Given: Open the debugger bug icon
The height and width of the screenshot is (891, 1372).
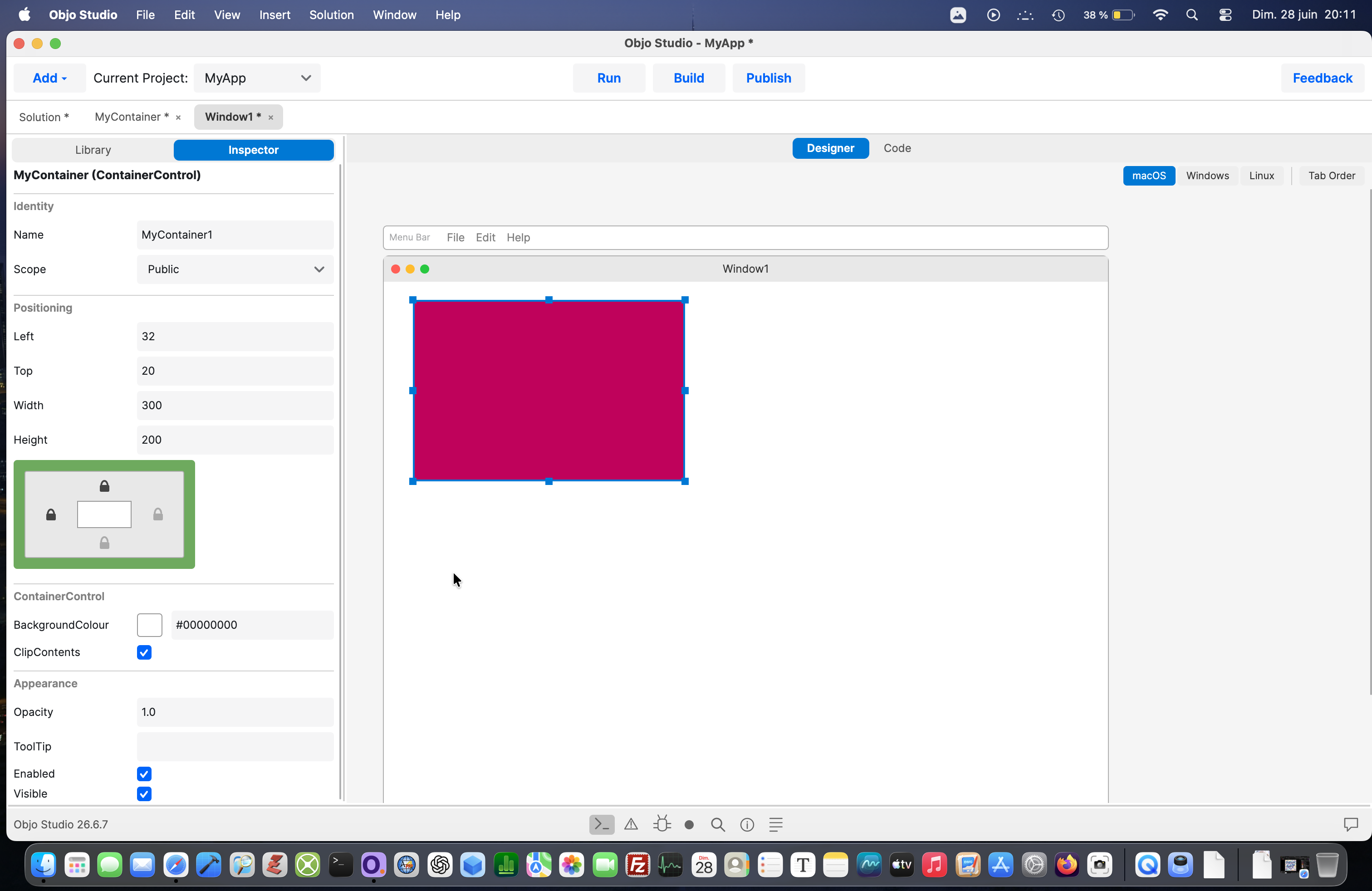Looking at the screenshot, I should pyautogui.click(x=662, y=824).
